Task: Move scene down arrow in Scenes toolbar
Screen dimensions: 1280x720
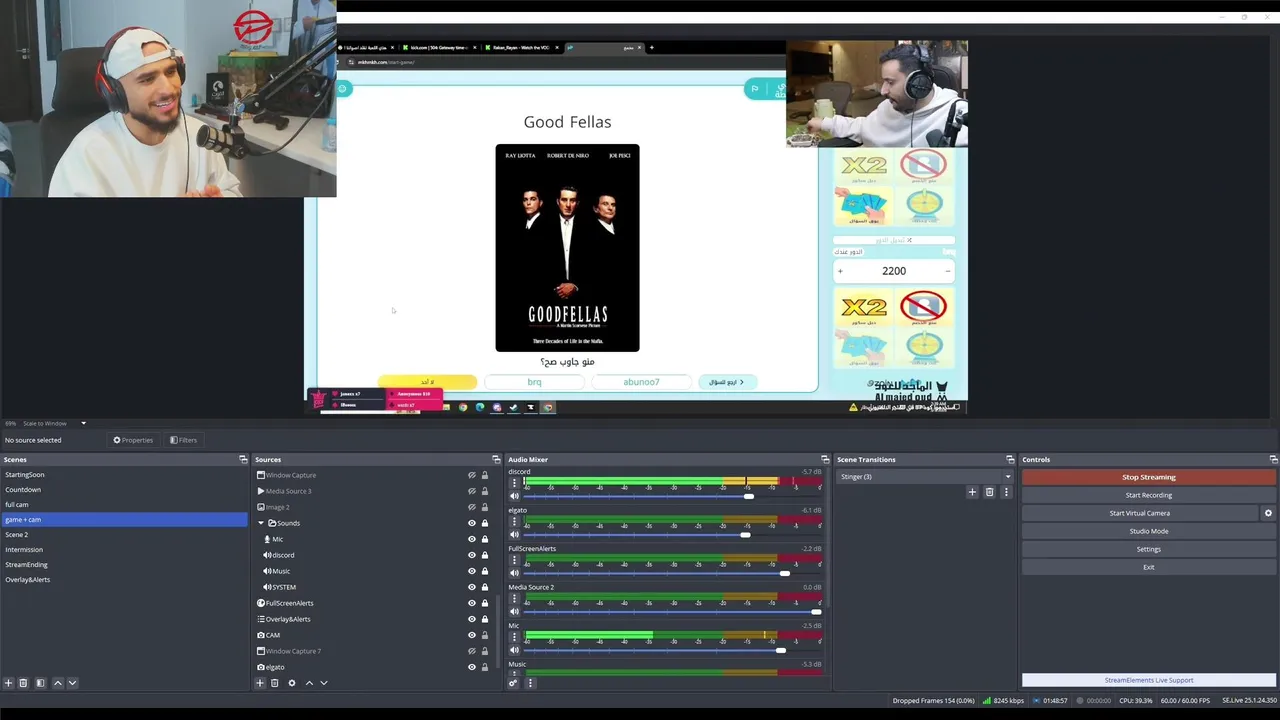Action: (x=72, y=683)
